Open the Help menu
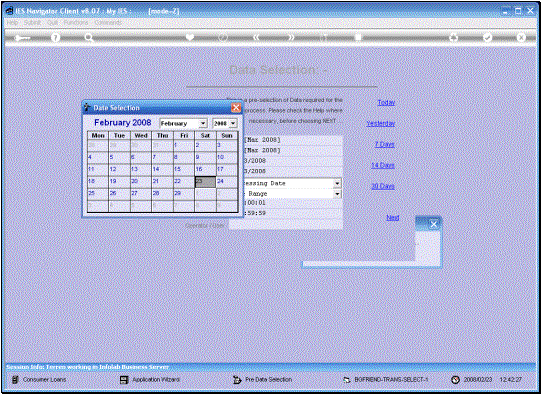The height and width of the screenshot is (394, 541). [12, 22]
